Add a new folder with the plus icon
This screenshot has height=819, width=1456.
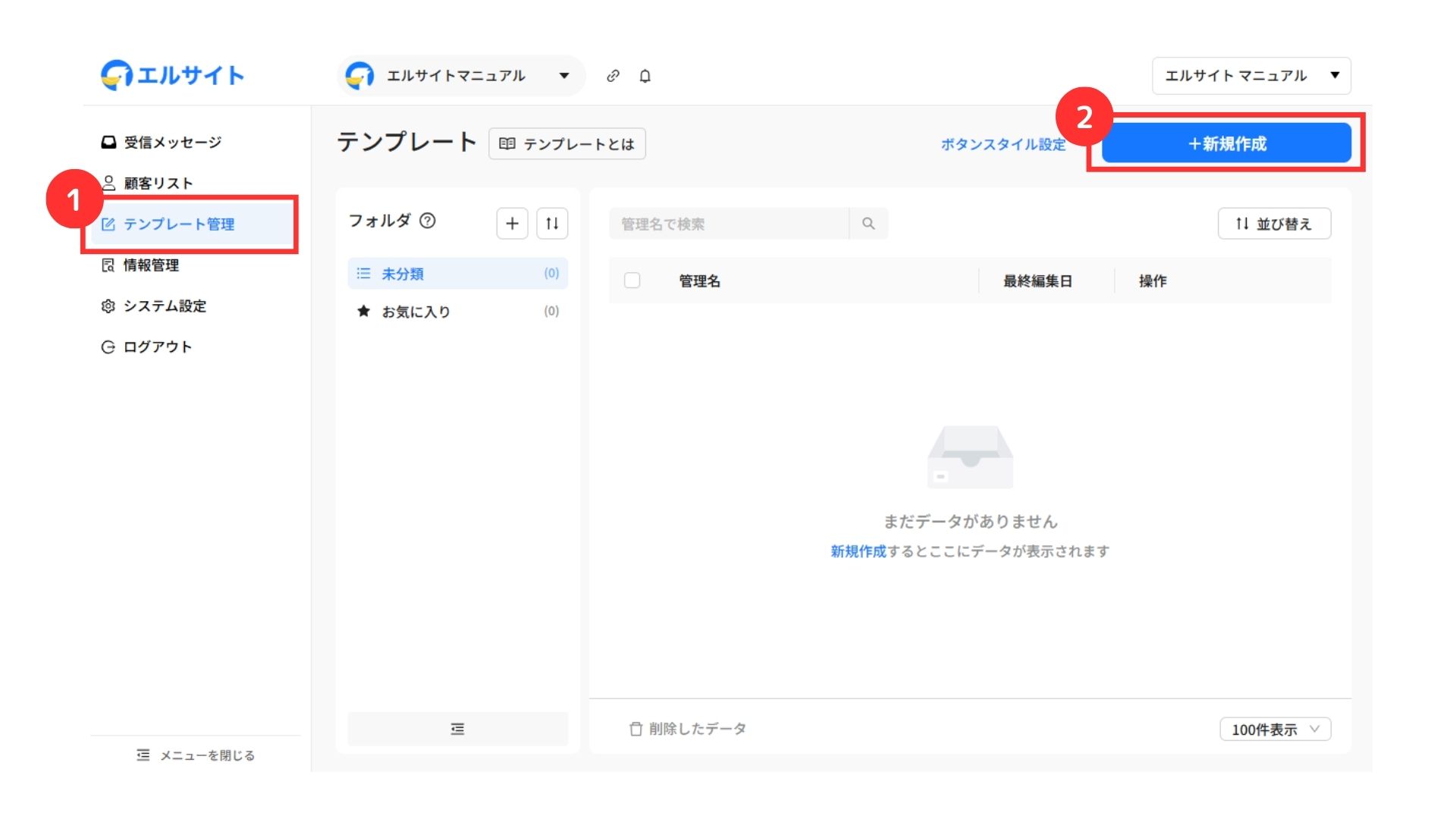point(512,224)
